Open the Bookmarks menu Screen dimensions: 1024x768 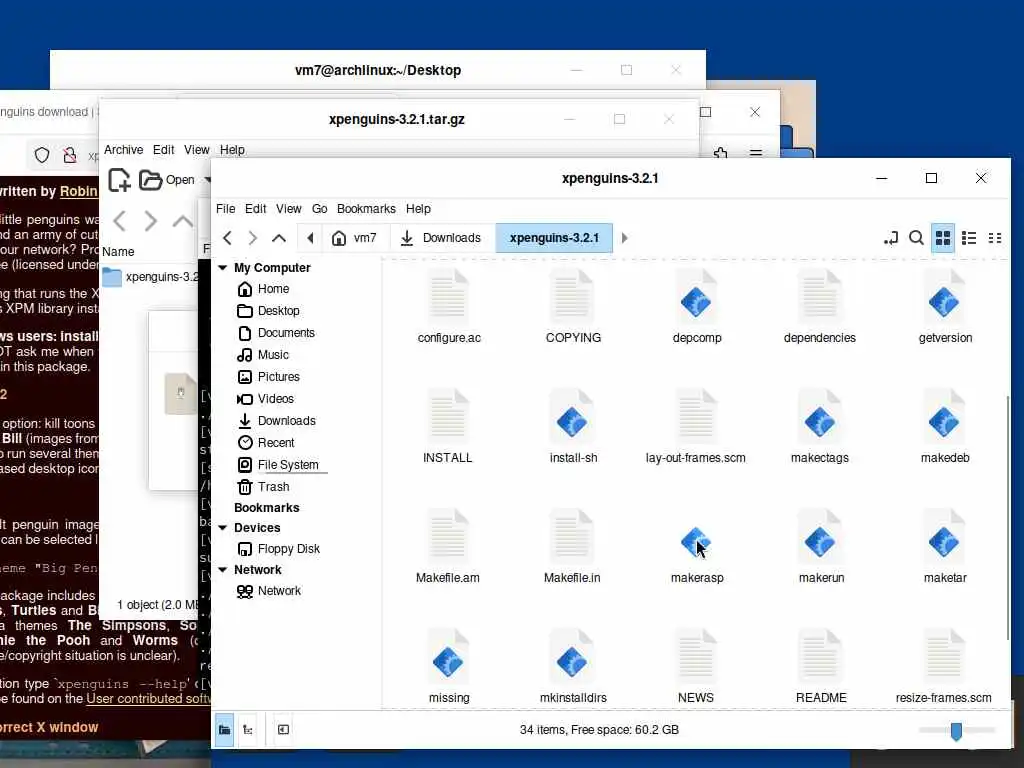[366, 209]
